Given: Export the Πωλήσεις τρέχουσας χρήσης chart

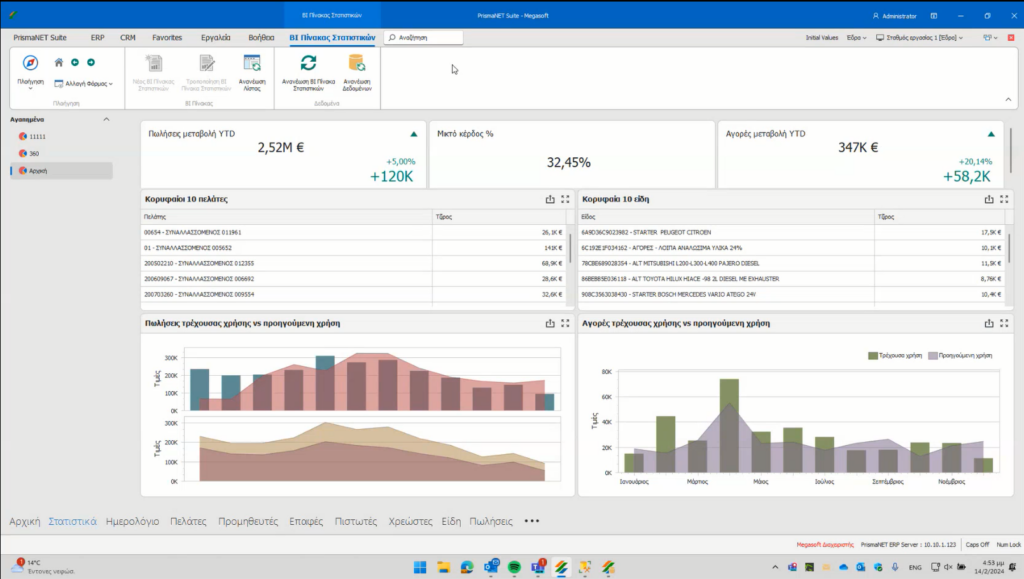Looking at the screenshot, I should (x=550, y=323).
